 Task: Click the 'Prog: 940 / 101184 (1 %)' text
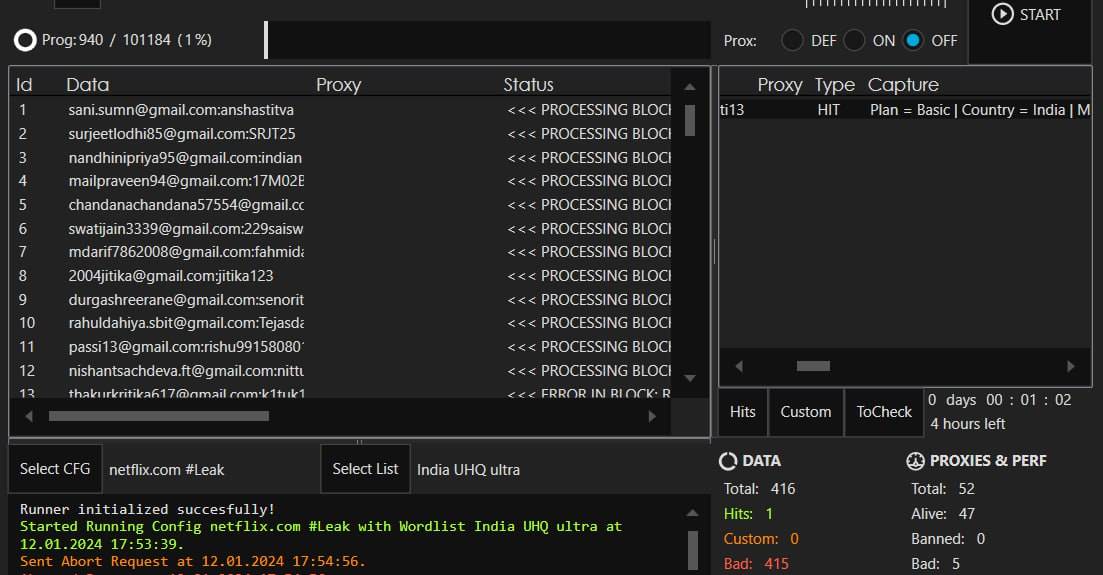(127, 40)
